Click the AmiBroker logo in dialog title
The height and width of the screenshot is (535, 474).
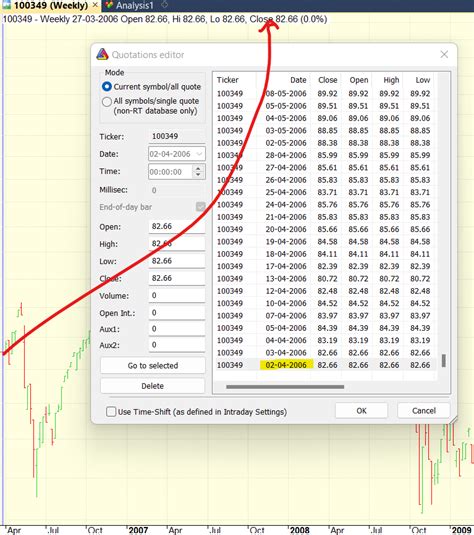[x=102, y=54]
